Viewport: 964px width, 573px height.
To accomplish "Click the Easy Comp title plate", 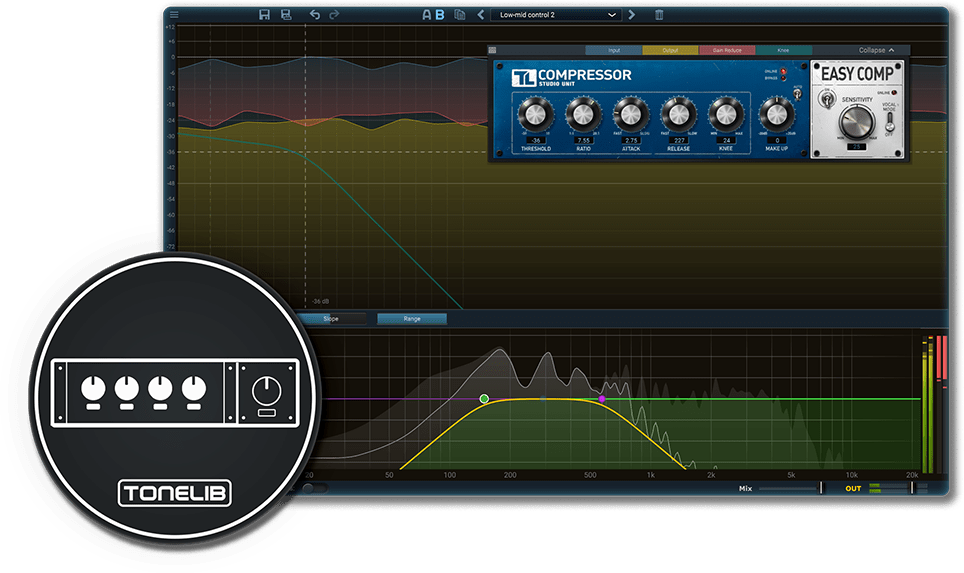I will click(x=857, y=74).
